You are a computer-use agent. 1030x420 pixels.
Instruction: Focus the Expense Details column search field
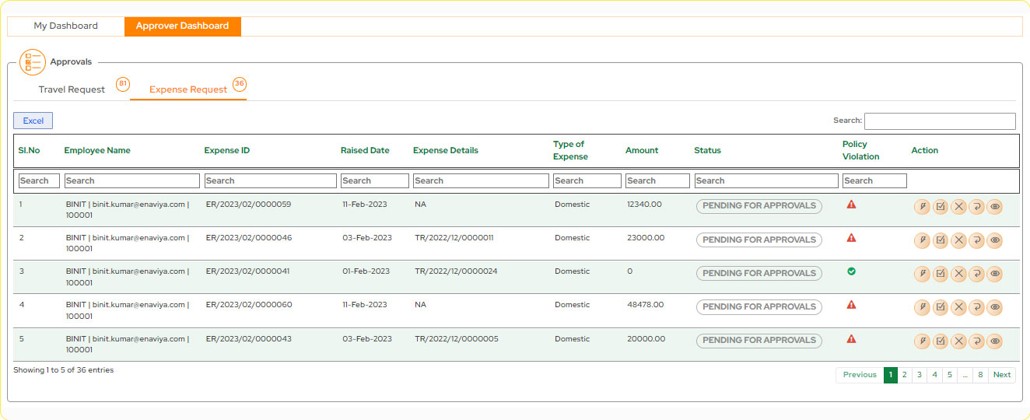coord(481,181)
